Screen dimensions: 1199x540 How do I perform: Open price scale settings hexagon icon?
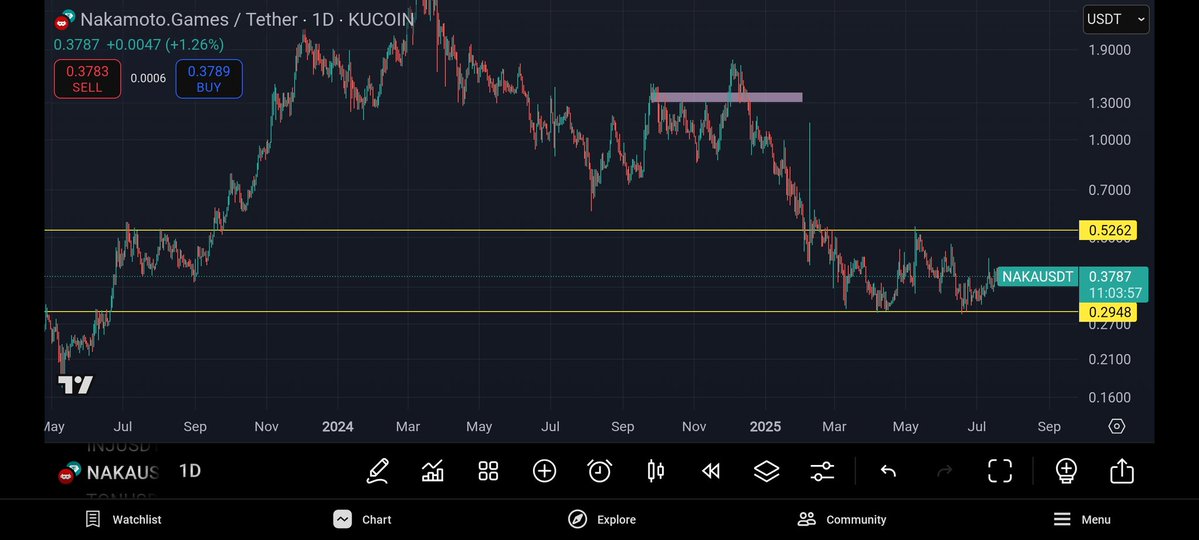pos(1116,426)
